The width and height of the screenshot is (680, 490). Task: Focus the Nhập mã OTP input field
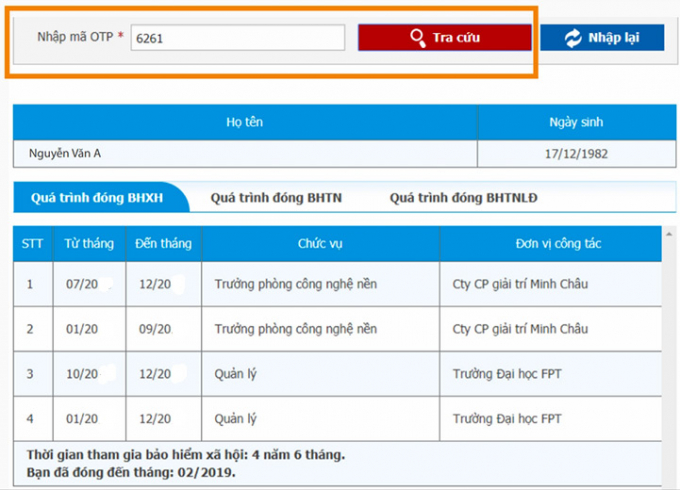click(237, 38)
